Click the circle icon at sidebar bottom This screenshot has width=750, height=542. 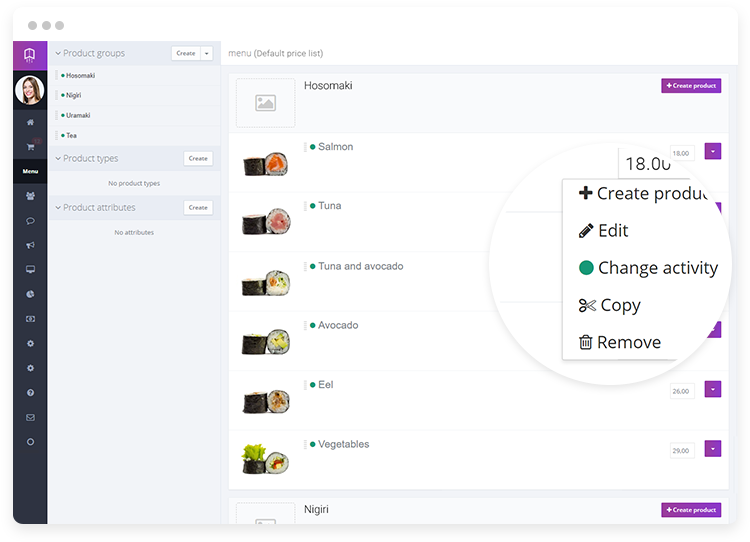(x=30, y=442)
